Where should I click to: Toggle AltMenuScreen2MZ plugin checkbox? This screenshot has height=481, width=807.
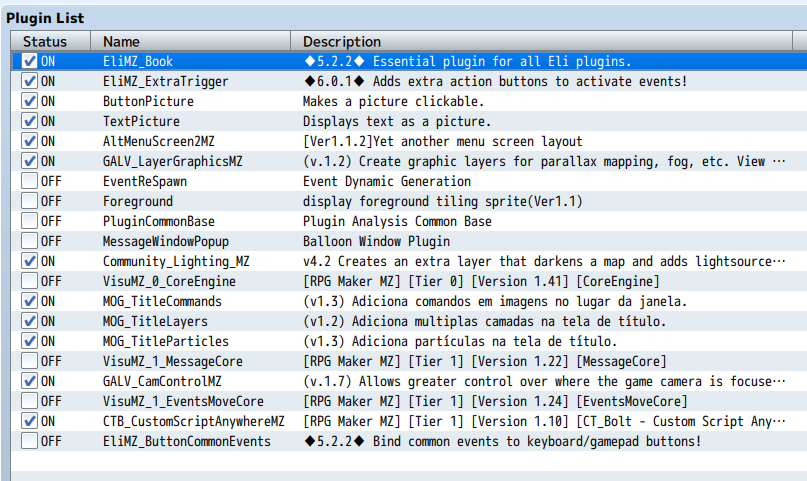coord(29,141)
